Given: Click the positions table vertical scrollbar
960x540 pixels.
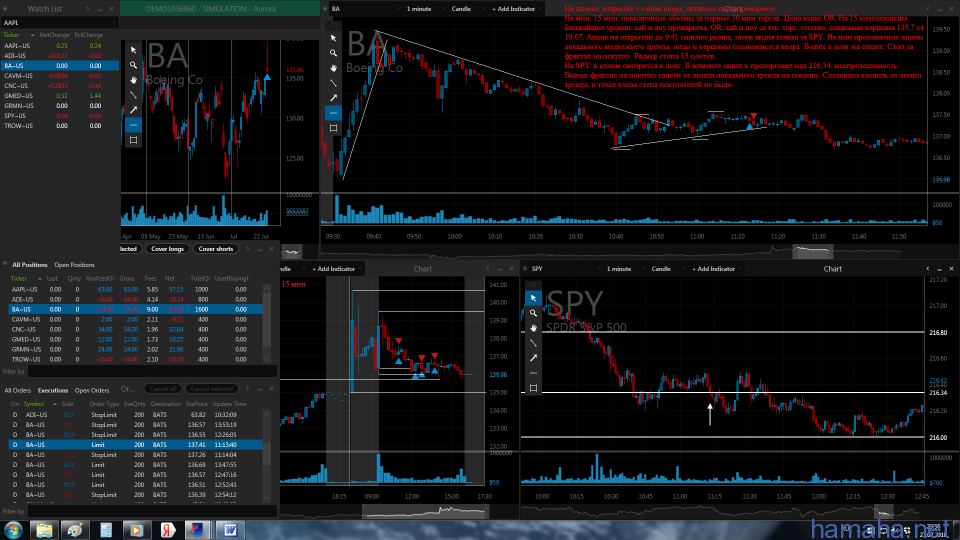Looking at the screenshot, I should point(266,323).
